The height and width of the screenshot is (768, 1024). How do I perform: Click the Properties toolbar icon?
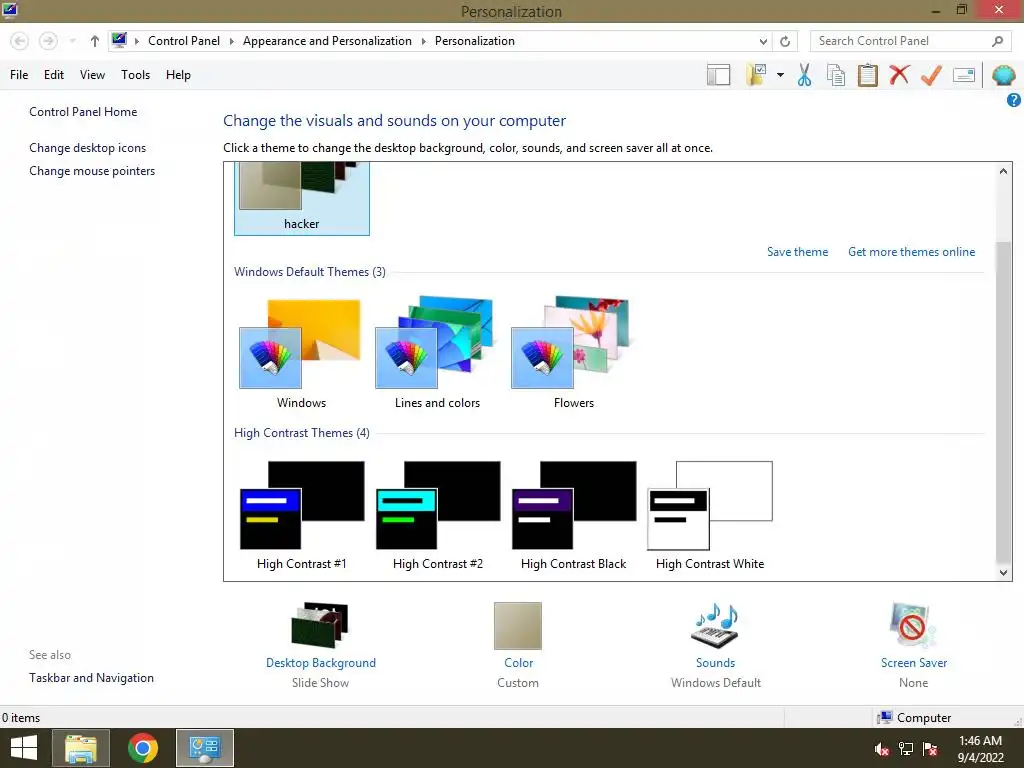tap(964, 75)
